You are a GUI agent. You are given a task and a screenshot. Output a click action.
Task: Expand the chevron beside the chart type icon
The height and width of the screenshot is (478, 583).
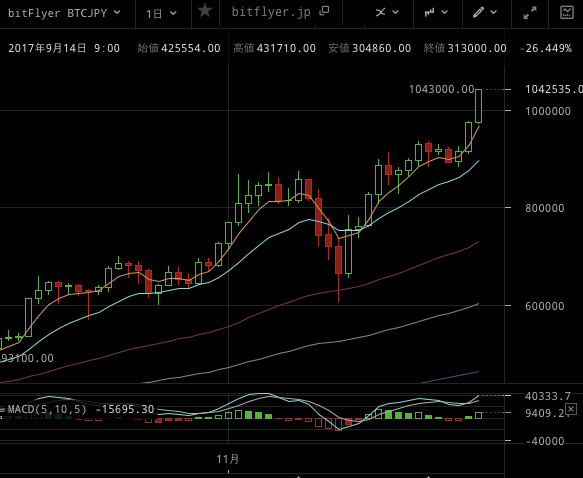(x=444, y=13)
